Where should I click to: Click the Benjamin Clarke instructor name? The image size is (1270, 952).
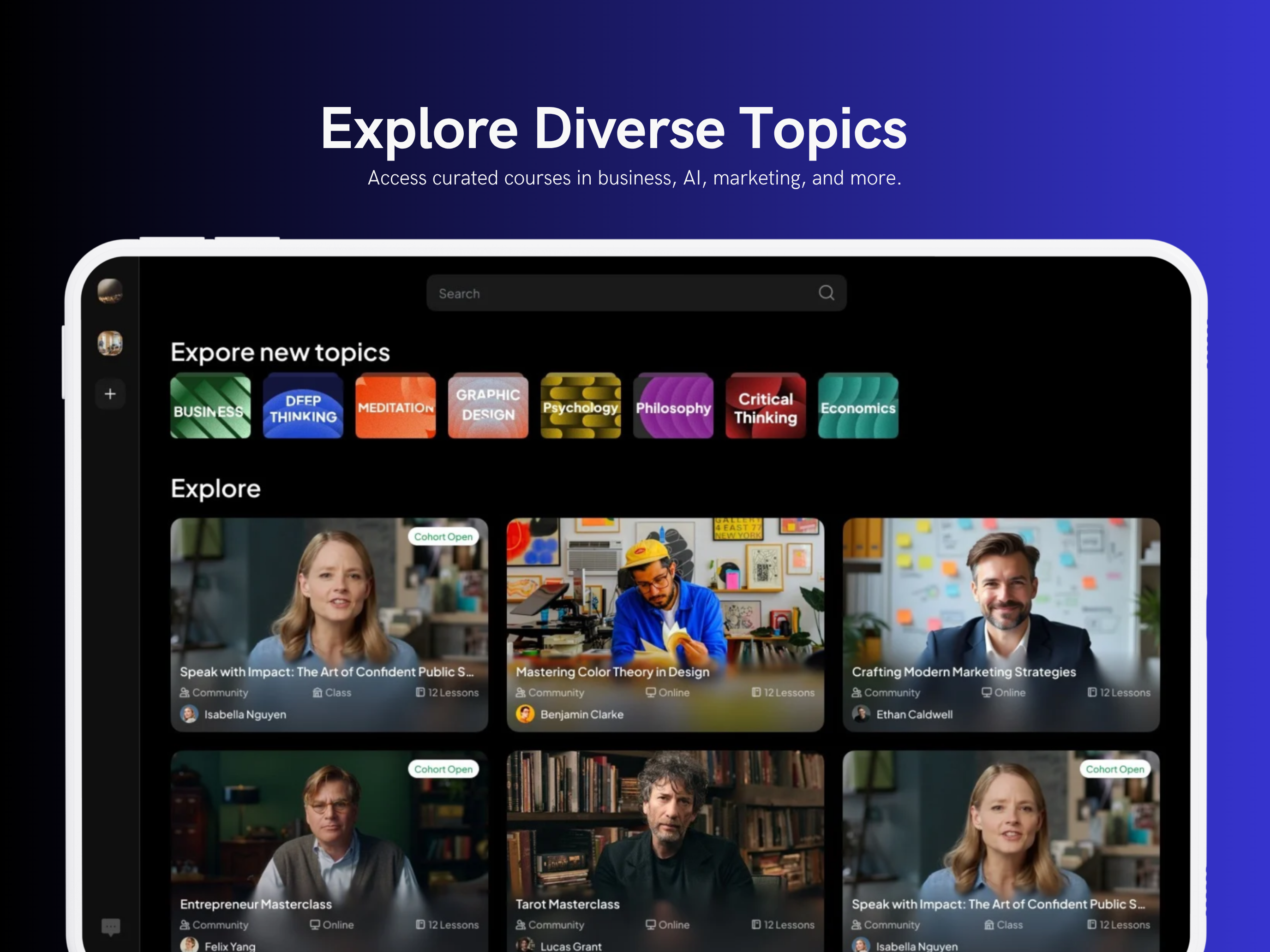point(581,714)
